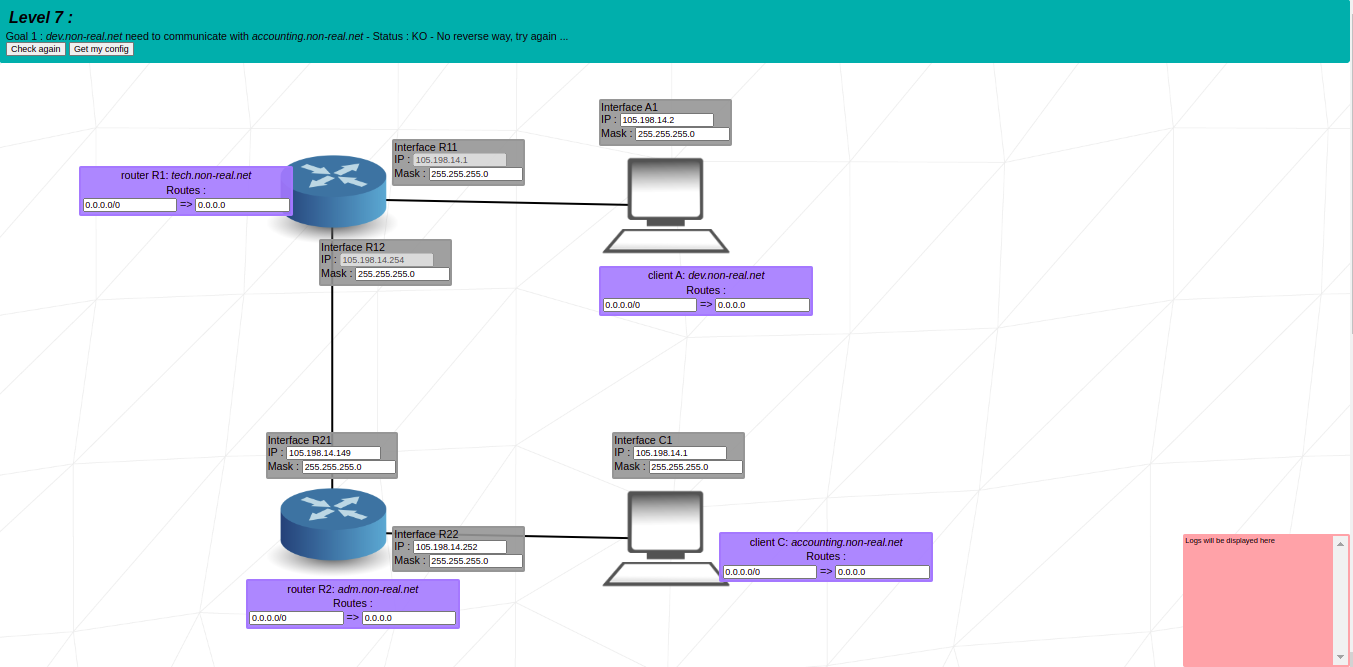Edit client C route gateway field
Screen dimensions: 1353x667
(883, 572)
